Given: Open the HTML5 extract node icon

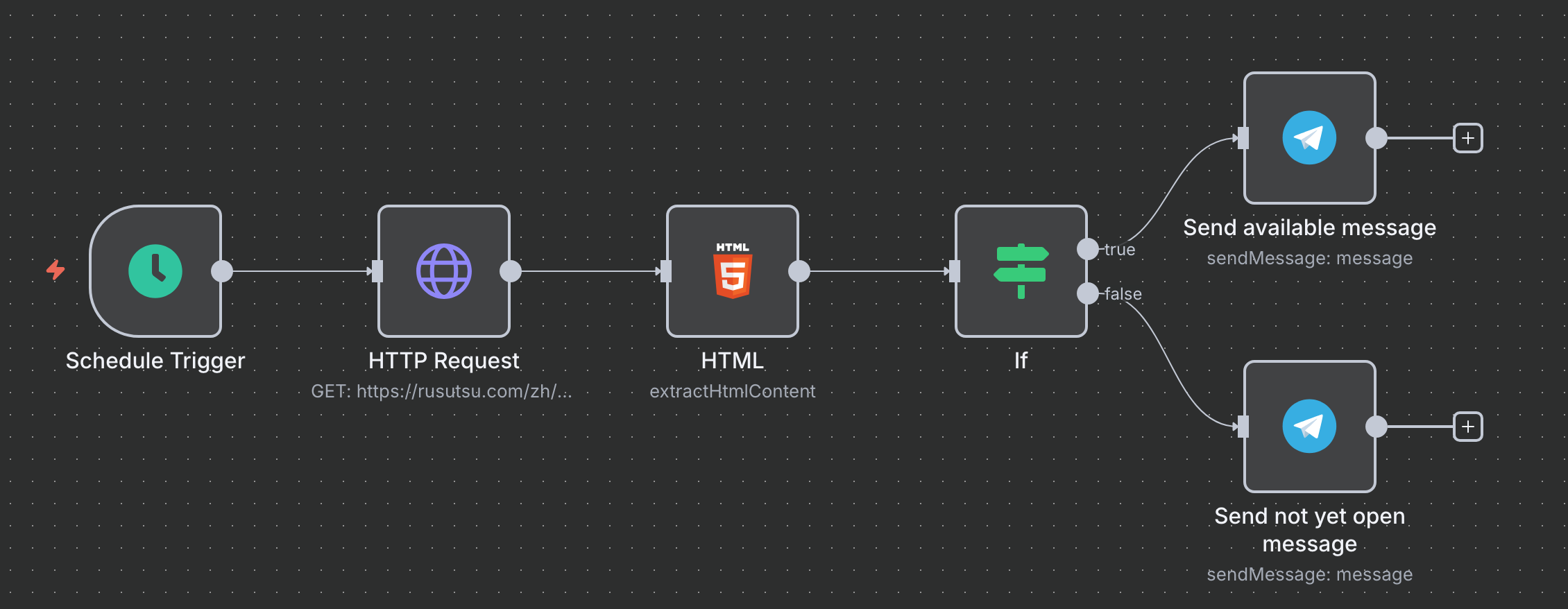Looking at the screenshot, I should click(733, 271).
